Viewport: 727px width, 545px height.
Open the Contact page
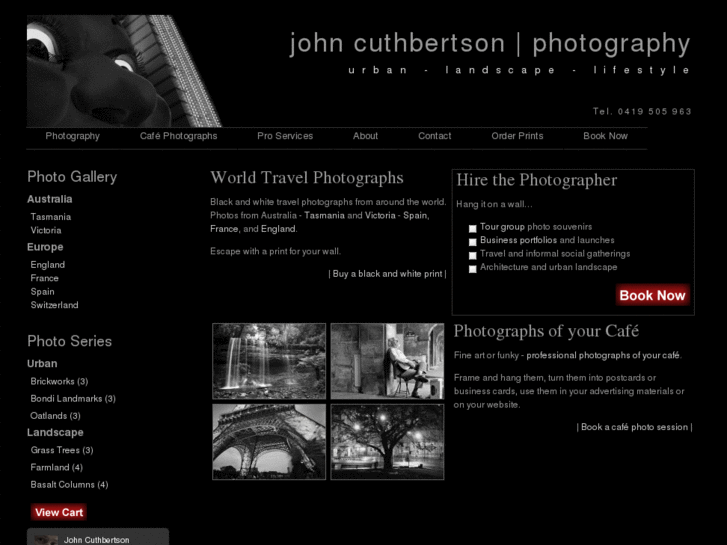click(434, 136)
